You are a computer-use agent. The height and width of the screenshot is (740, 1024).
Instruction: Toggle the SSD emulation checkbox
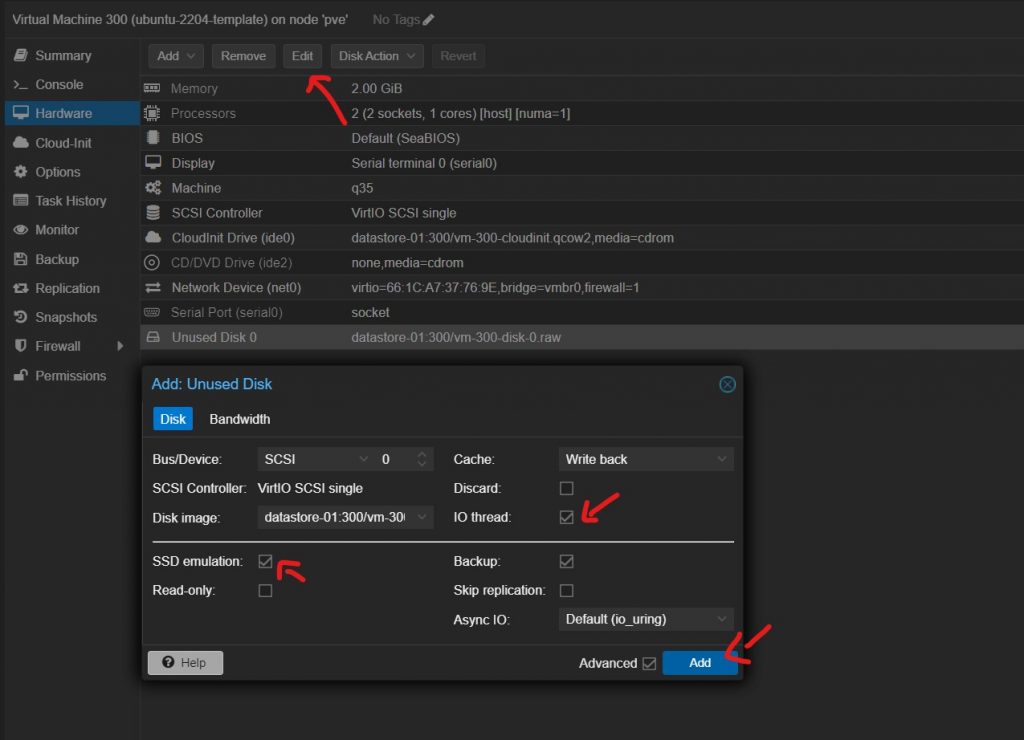point(265,561)
